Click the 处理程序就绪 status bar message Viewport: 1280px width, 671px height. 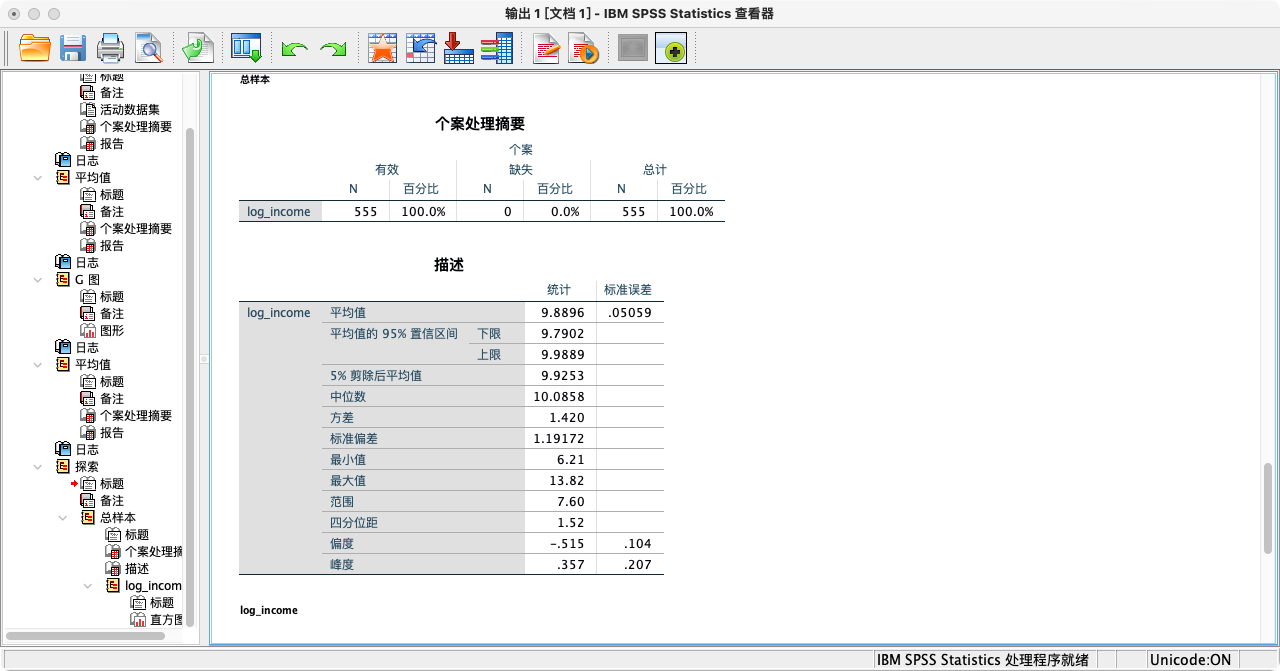click(x=982, y=660)
